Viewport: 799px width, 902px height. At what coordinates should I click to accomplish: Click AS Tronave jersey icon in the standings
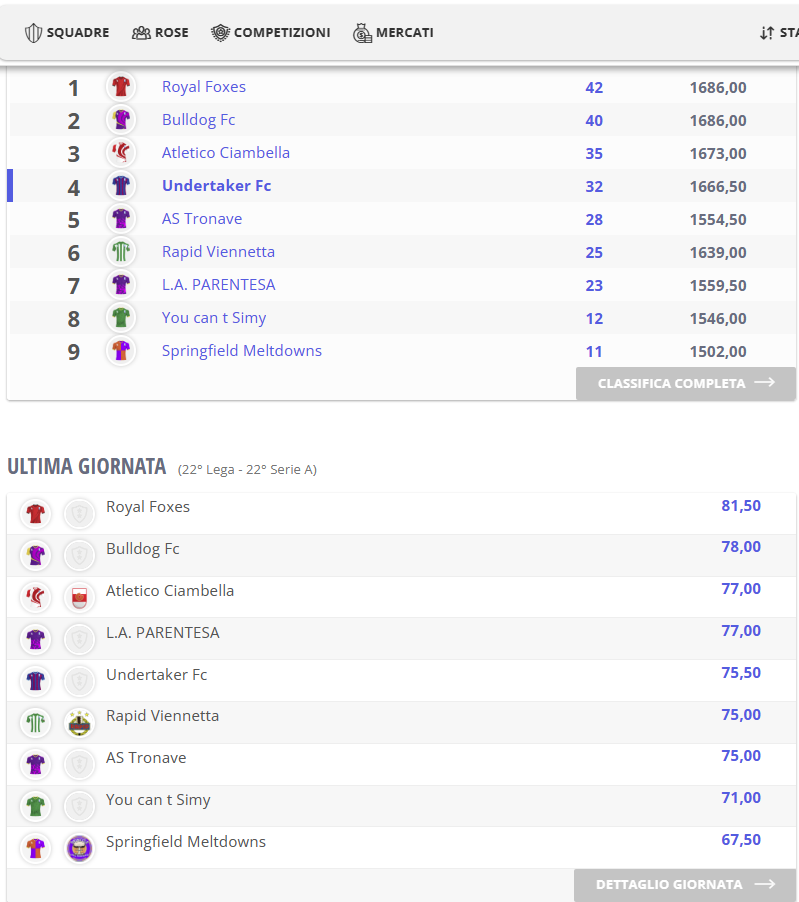(121, 219)
